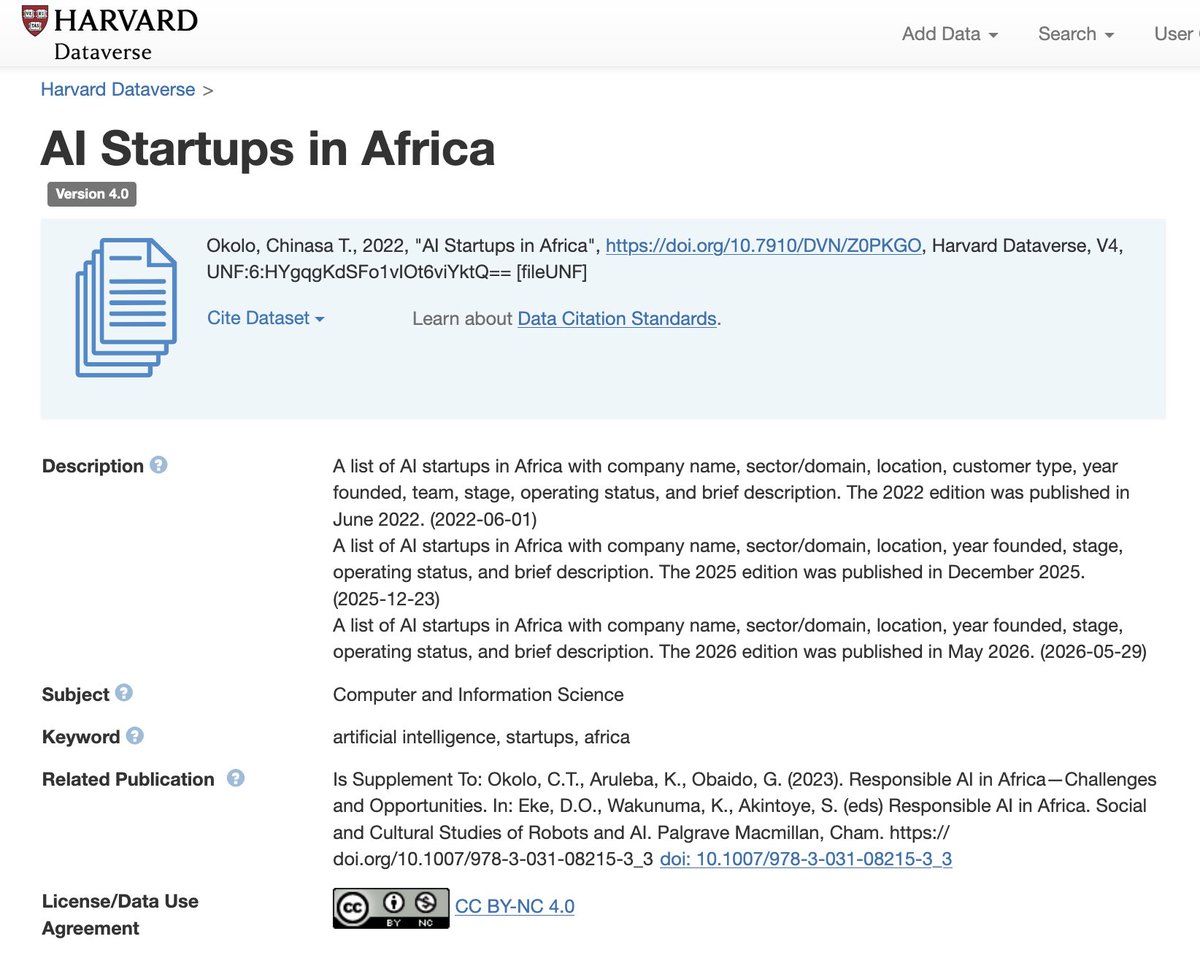The width and height of the screenshot is (1200, 958).
Task: Open the Add Data dropdown menu
Action: [950, 34]
